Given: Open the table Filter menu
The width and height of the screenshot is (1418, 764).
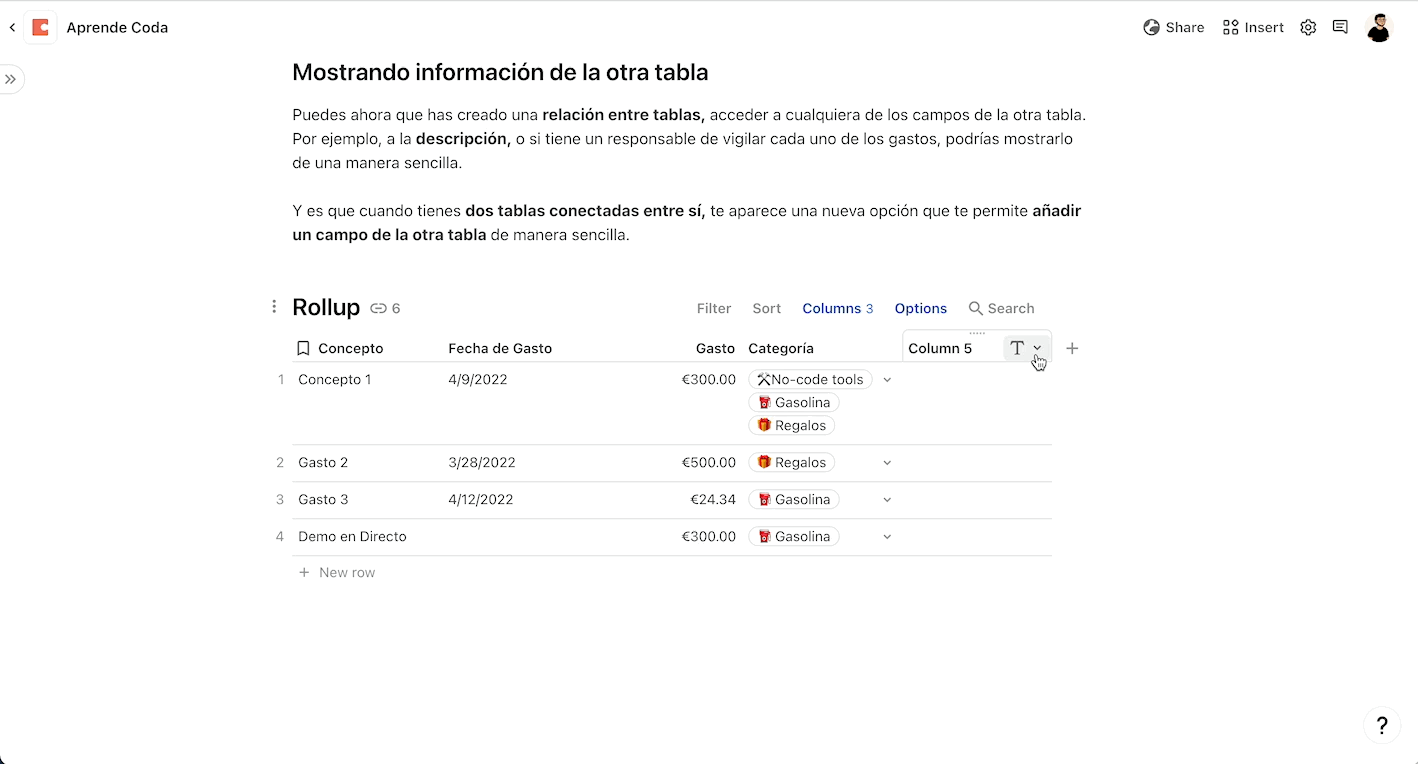Looking at the screenshot, I should [x=714, y=308].
